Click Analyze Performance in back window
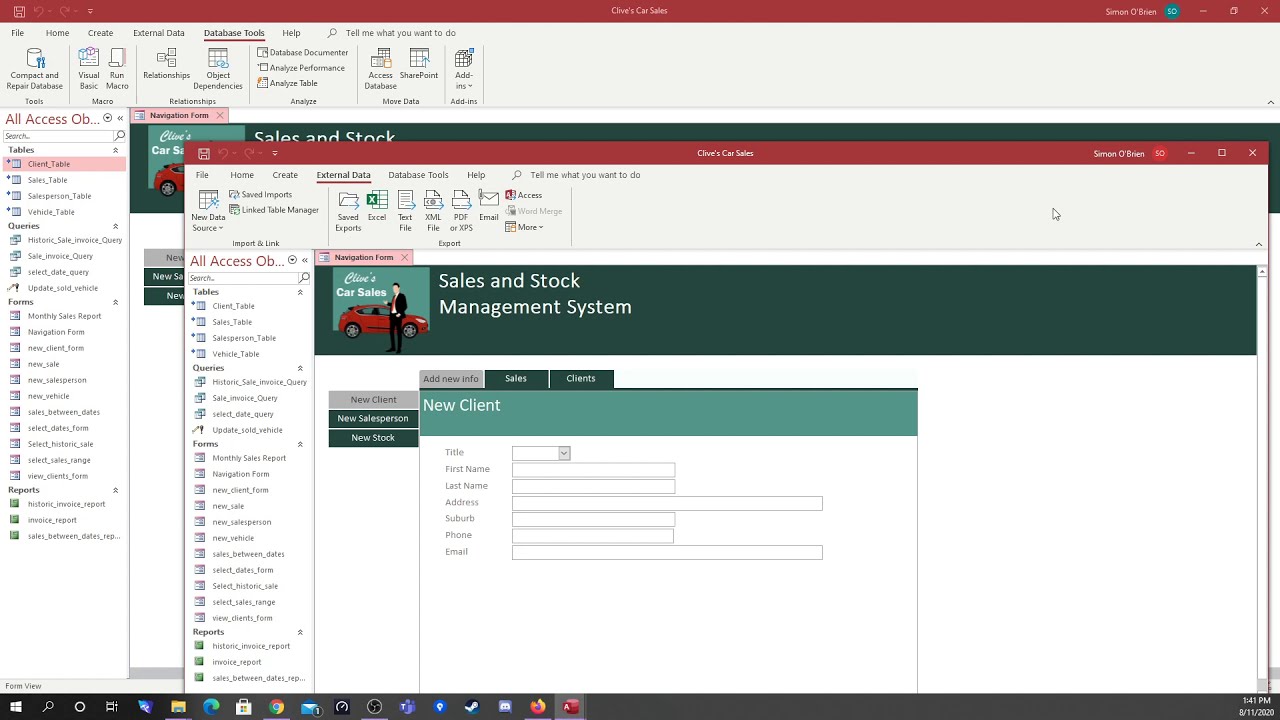The image size is (1280, 720). click(x=301, y=68)
